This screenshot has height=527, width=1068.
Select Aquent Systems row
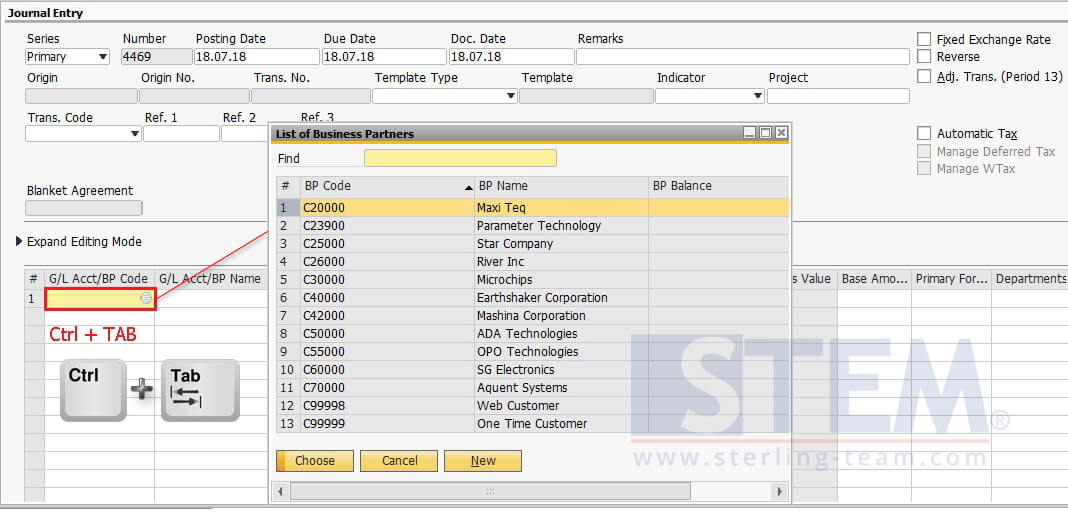point(533,388)
